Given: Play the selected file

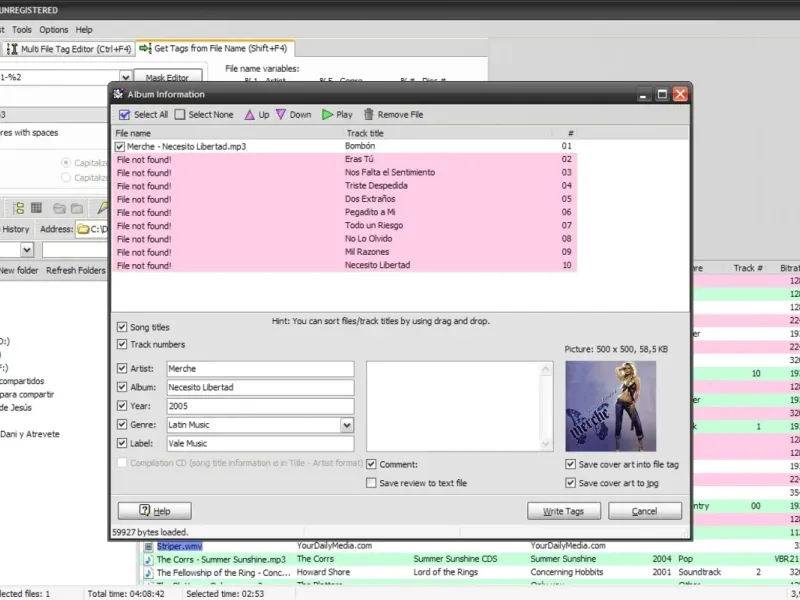Looking at the screenshot, I should pos(327,115).
